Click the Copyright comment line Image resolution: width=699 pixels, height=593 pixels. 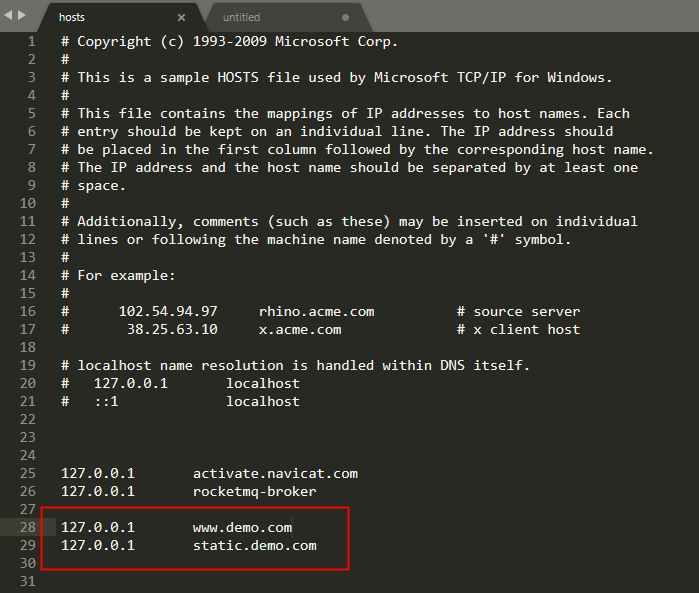click(229, 41)
